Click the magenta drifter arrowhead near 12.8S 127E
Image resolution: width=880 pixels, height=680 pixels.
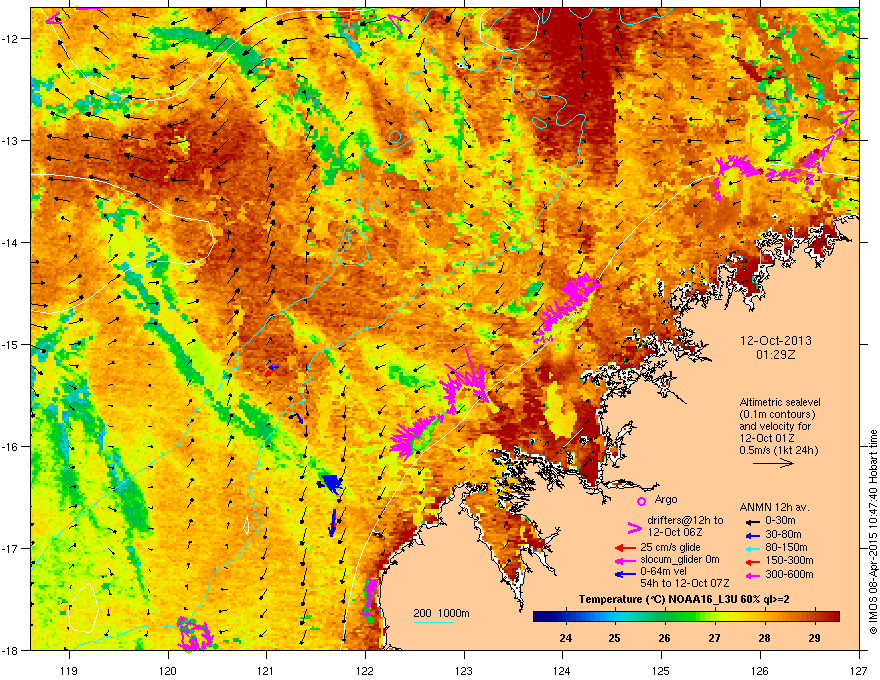(x=846, y=118)
